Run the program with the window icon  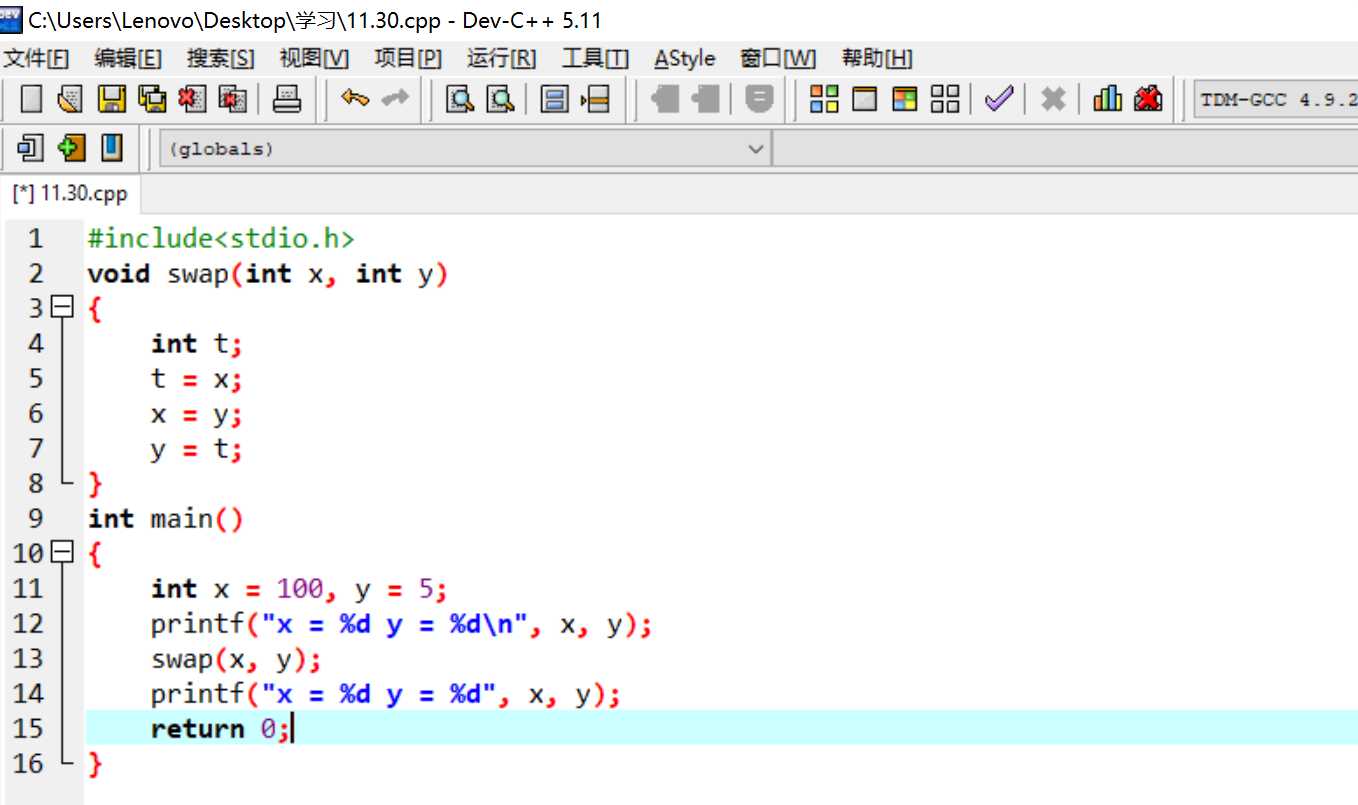(864, 99)
